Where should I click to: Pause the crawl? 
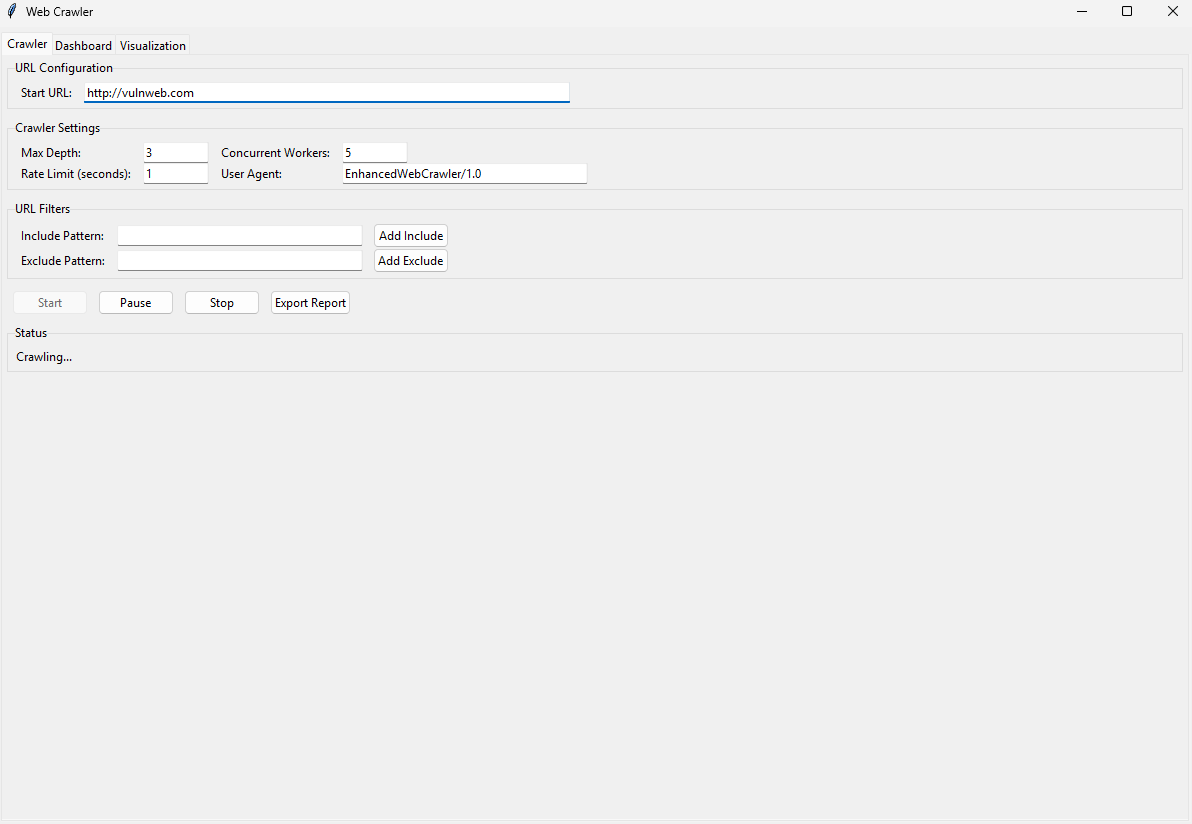(136, 303)
